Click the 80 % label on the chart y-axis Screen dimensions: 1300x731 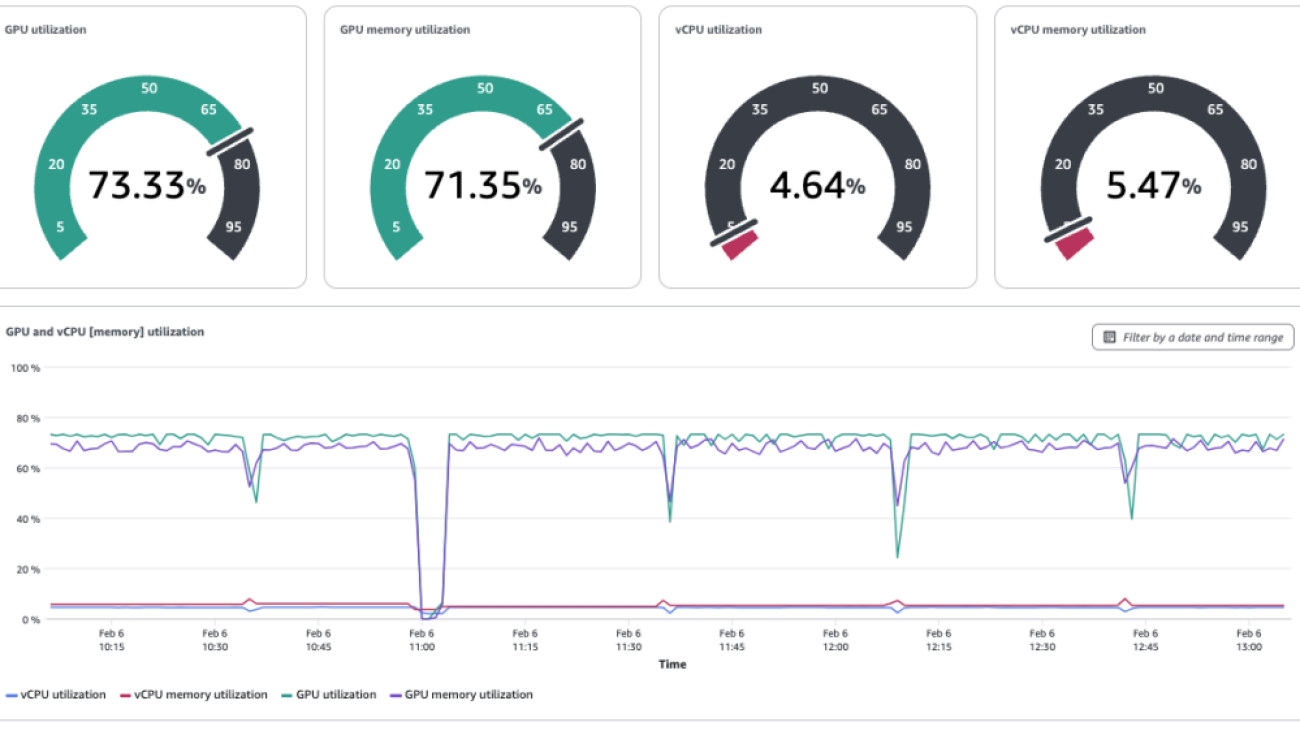28,418
